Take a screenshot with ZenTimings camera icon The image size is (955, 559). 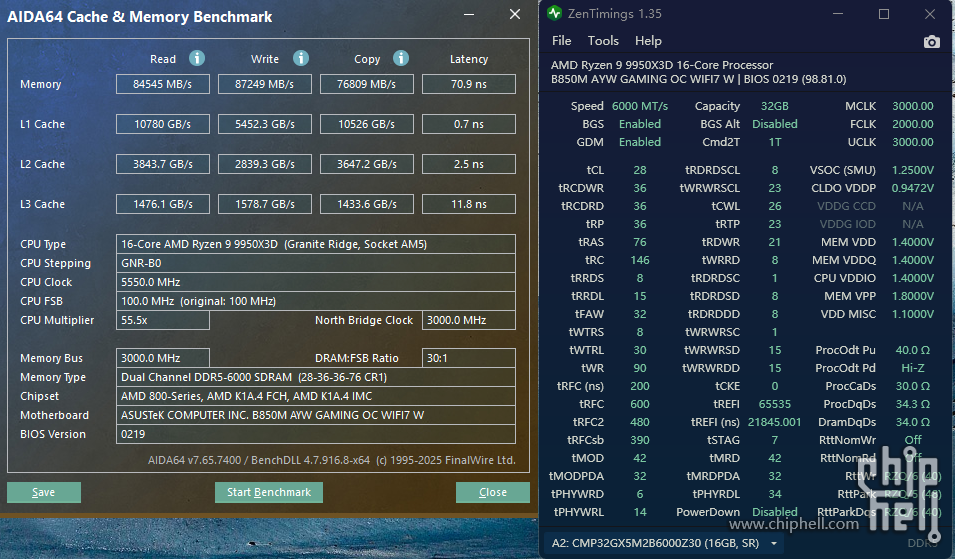[x=932, y=41]
